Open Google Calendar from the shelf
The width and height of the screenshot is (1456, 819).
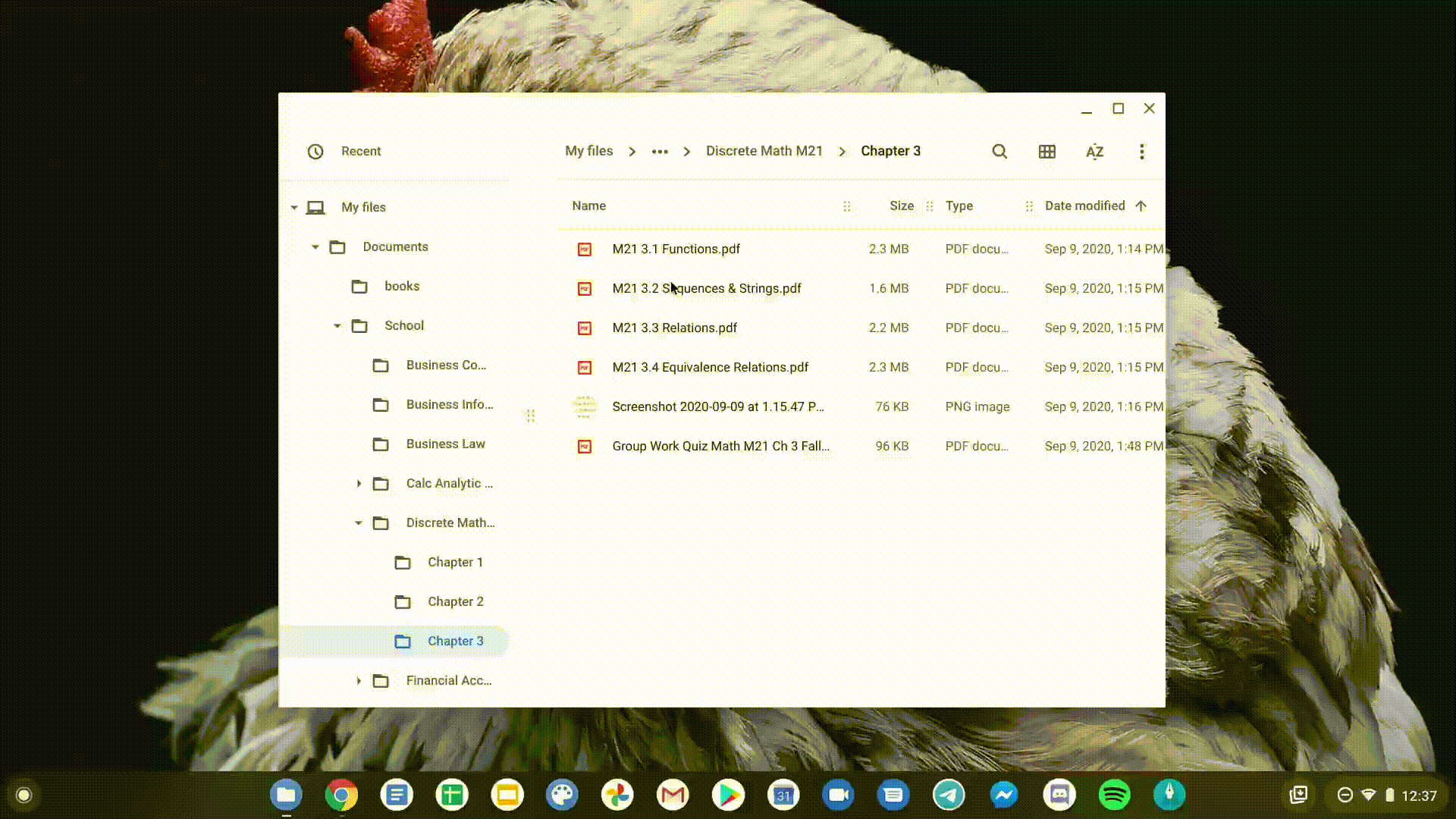point(783,795)
